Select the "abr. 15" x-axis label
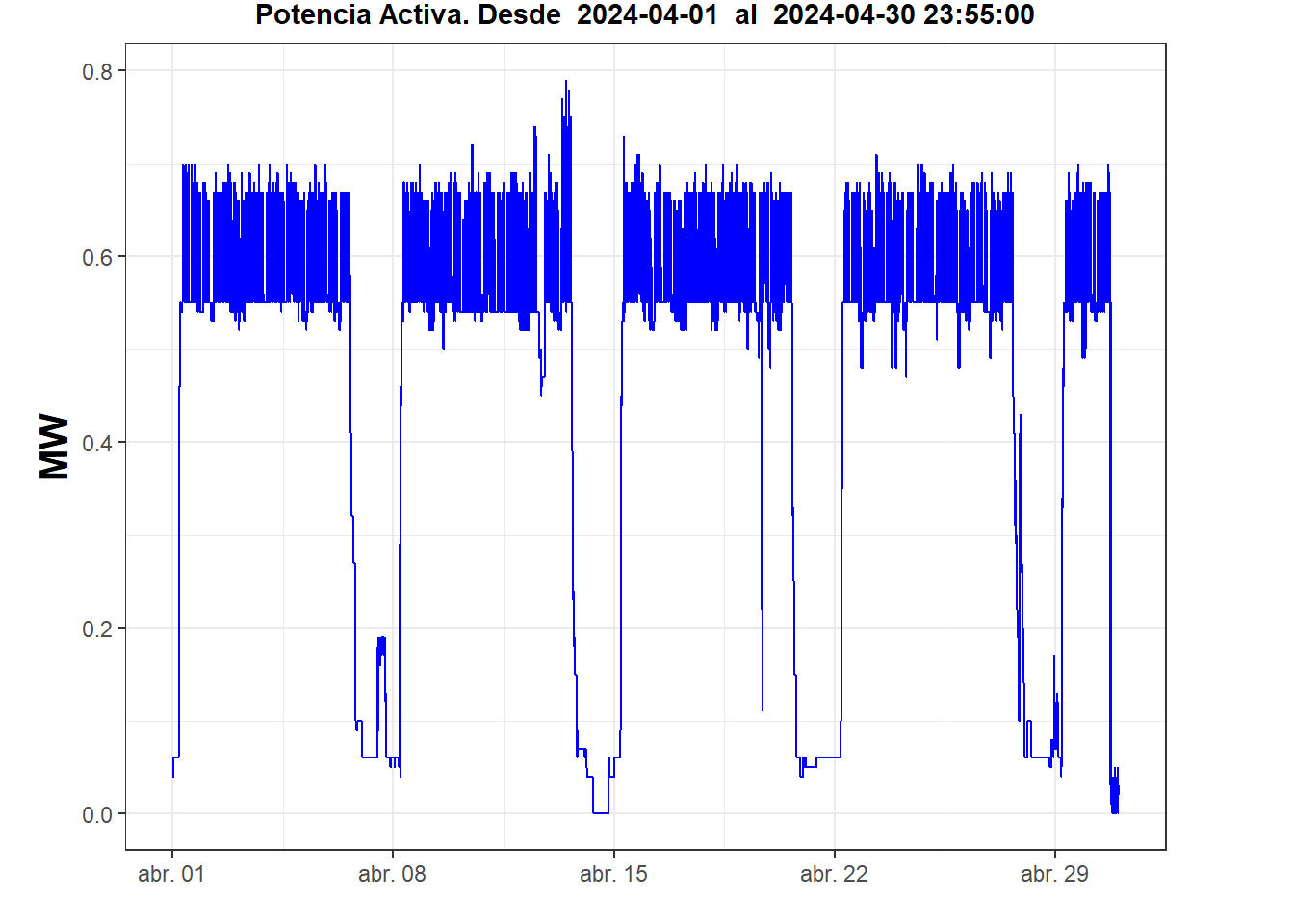1294x924 pixels. click(613, 874)
